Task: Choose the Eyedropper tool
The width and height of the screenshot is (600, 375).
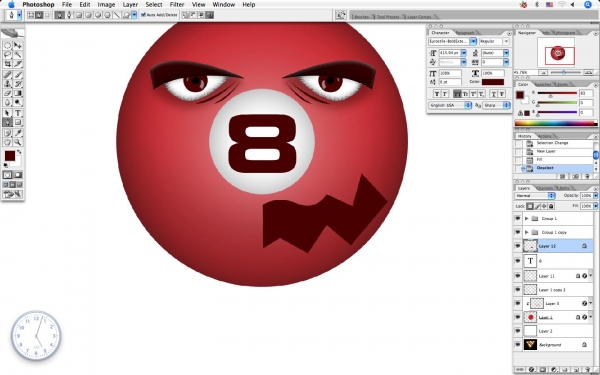Action: coord(18,133)
